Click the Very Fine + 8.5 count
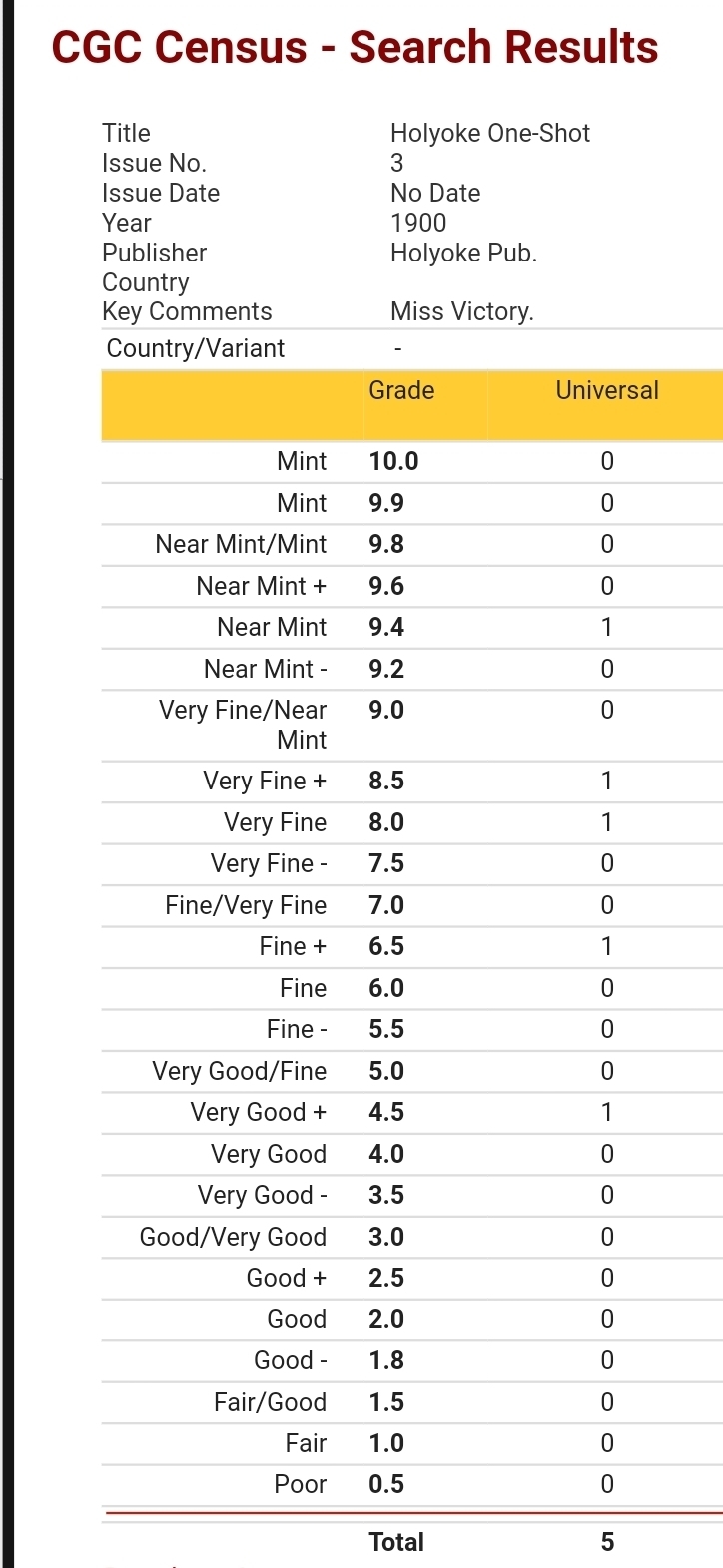 pyautogui.click(x=607, y=782)
